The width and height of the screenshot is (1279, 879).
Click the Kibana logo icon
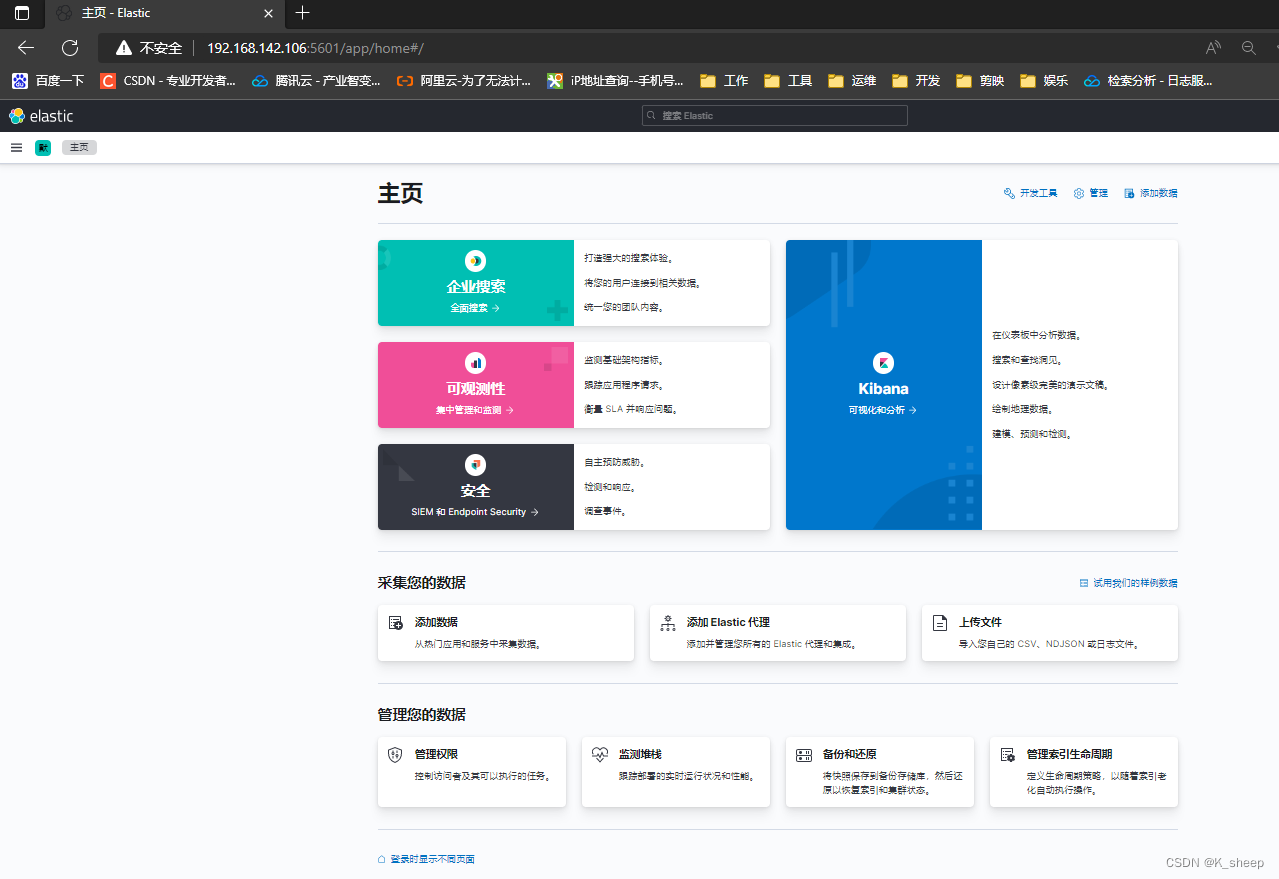coord(883,363)
